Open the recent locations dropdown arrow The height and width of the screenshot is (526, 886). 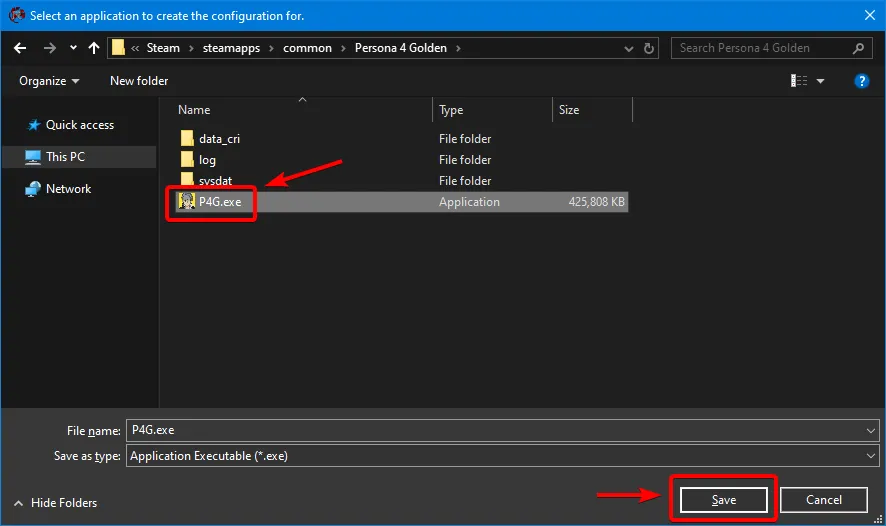click(x=73, y=48)
